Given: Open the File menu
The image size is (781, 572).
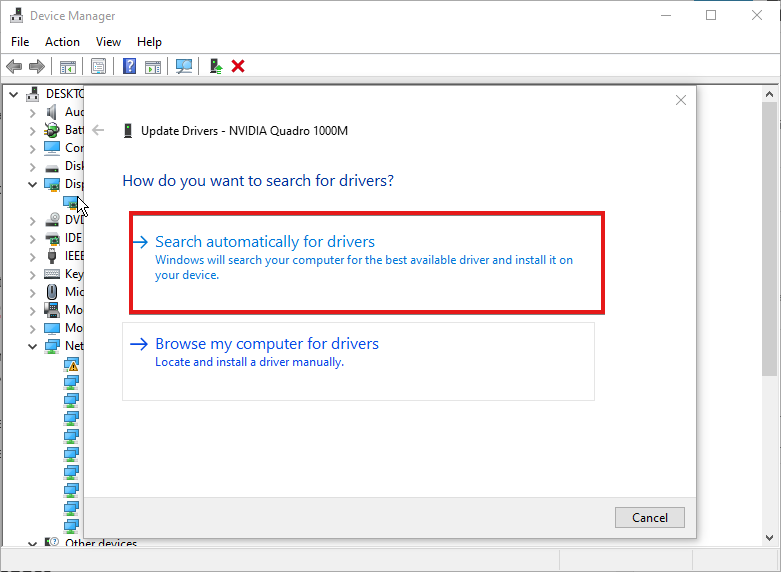Looking at the screenshot, I should pyautogui.click(x=20, y=42).
